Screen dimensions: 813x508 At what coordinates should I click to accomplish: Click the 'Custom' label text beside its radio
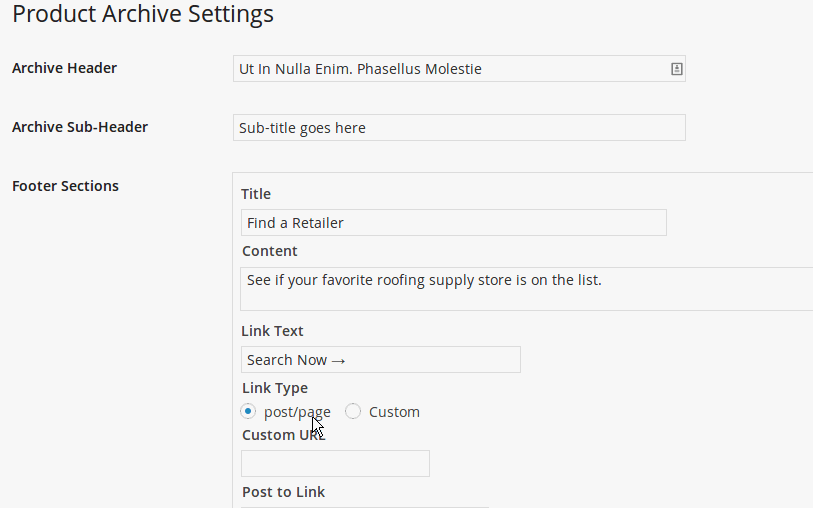click(394, 412)
